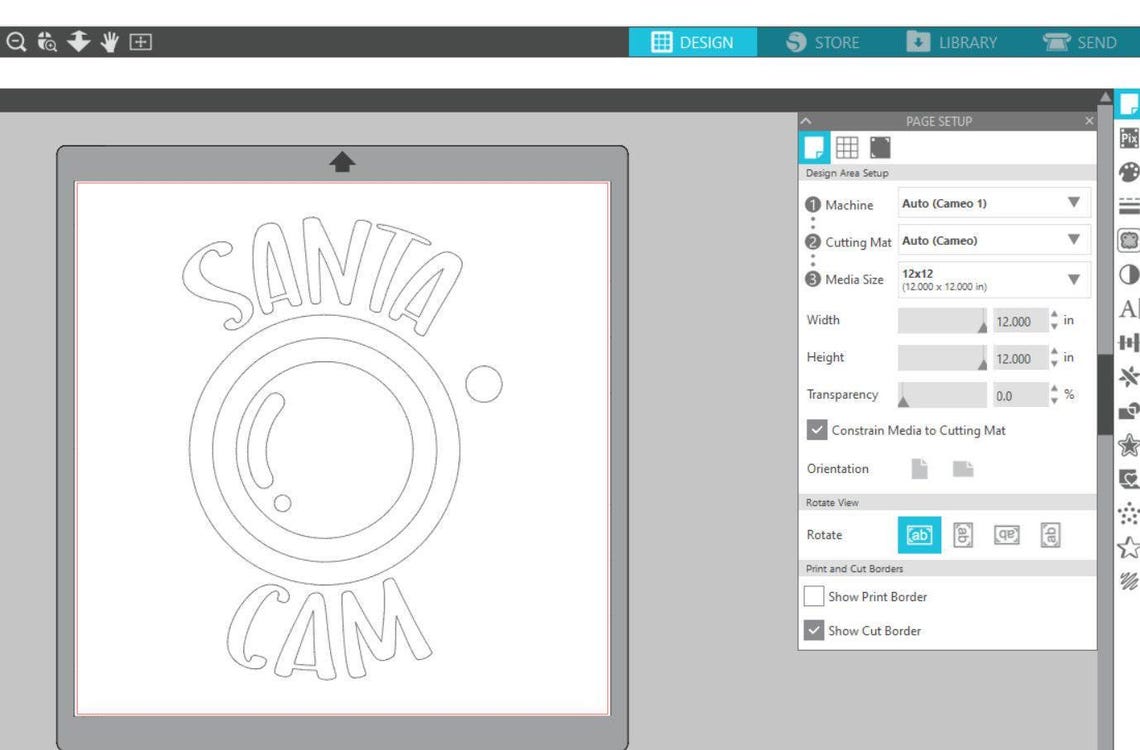This screenshot has width=1140, height=750.
Task: Select the CAM lettering on canvas
Action: (x=329, y=629)
